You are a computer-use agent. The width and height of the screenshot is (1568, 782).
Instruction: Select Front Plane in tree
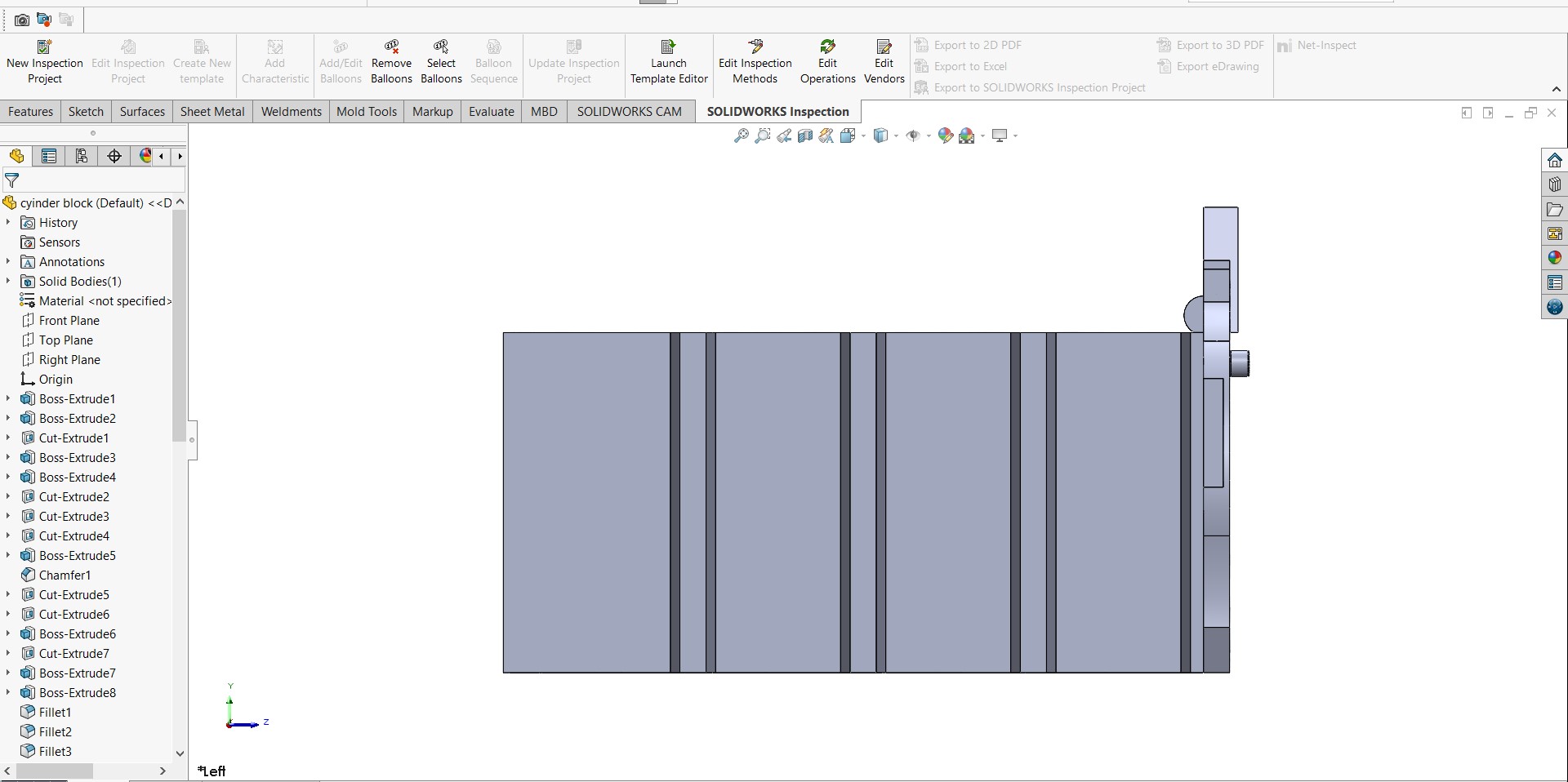point(69,321)
